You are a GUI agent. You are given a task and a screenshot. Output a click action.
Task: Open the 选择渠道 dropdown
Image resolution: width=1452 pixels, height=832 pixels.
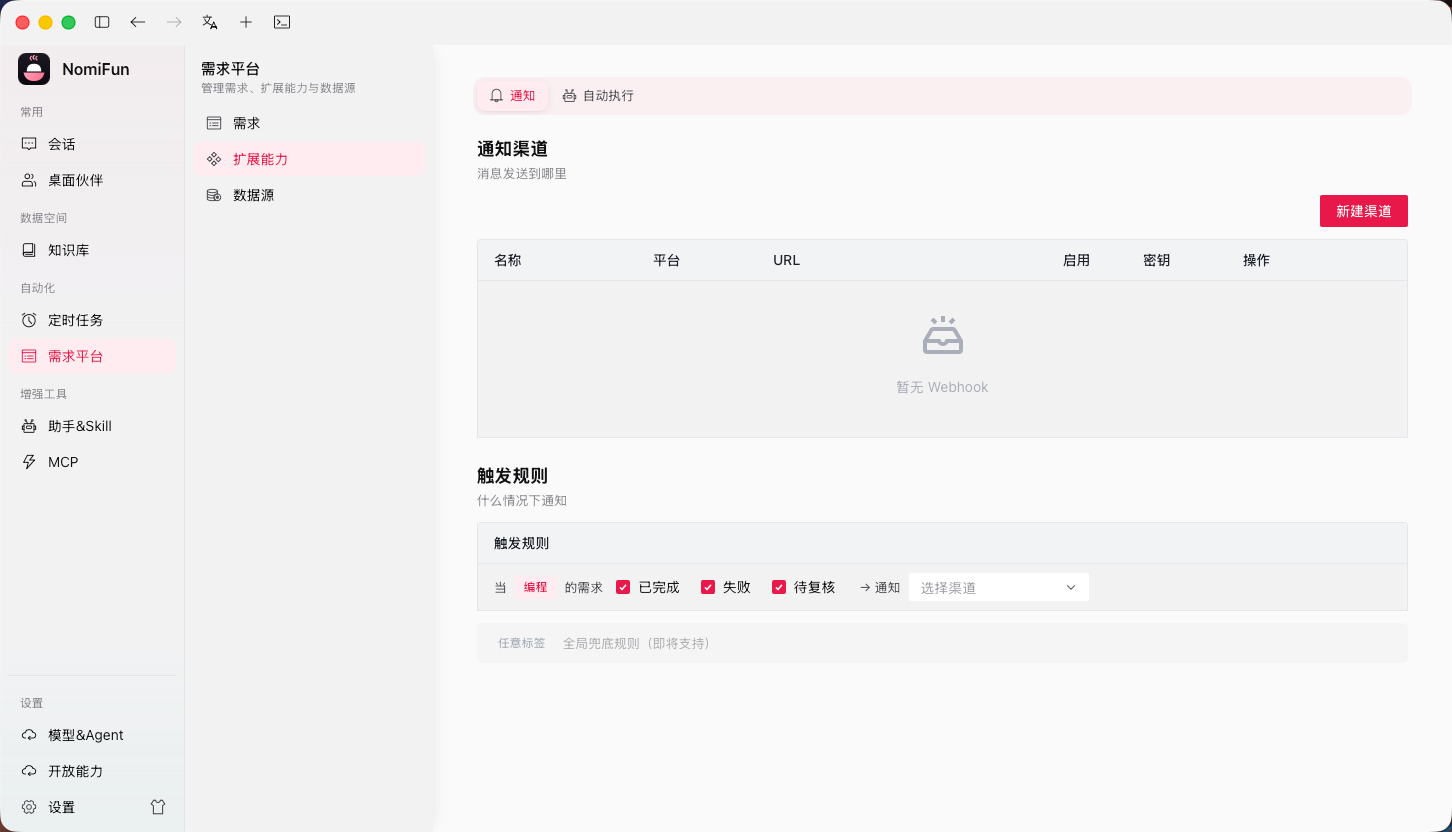998,587
